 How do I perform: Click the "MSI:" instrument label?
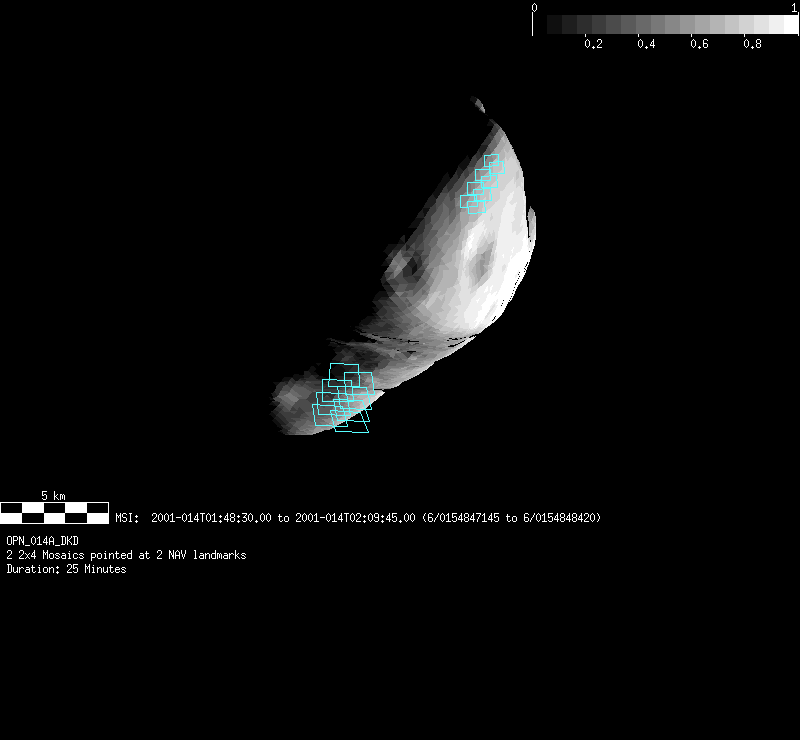click(x=129, y=518)
